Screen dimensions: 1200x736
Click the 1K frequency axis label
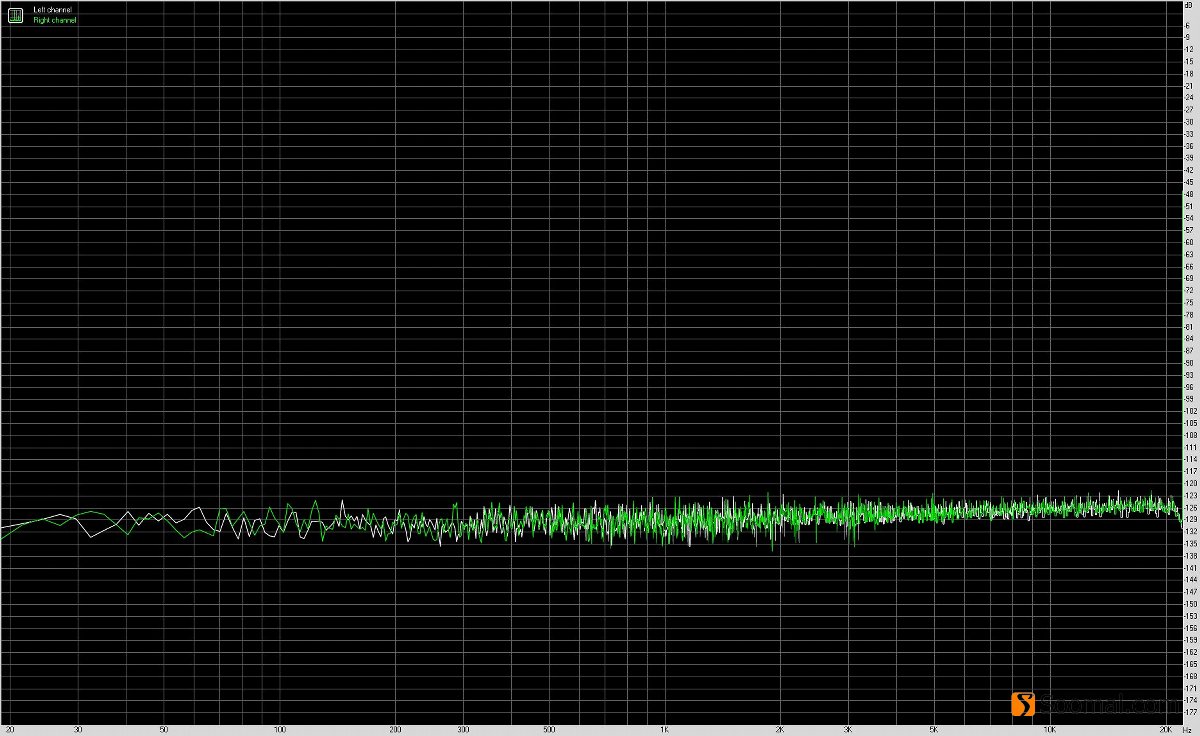point(662,730)
